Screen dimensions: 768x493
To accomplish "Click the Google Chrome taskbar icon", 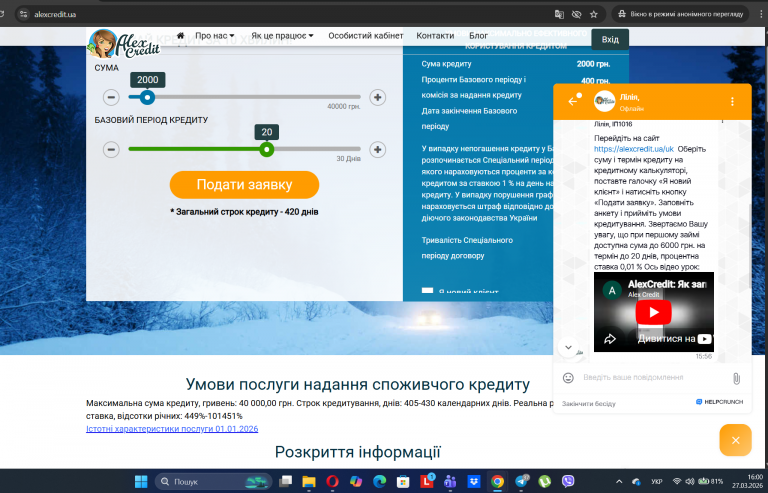I will 497,481.
